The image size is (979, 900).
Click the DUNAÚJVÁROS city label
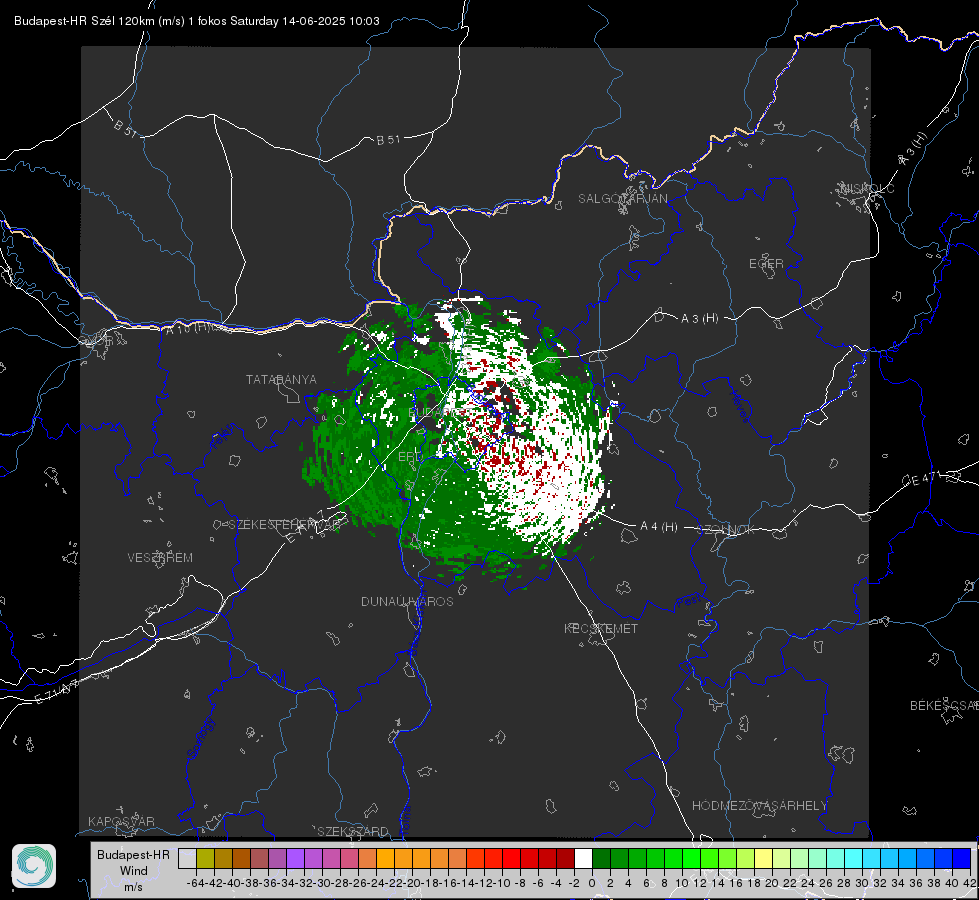point(407,601)
